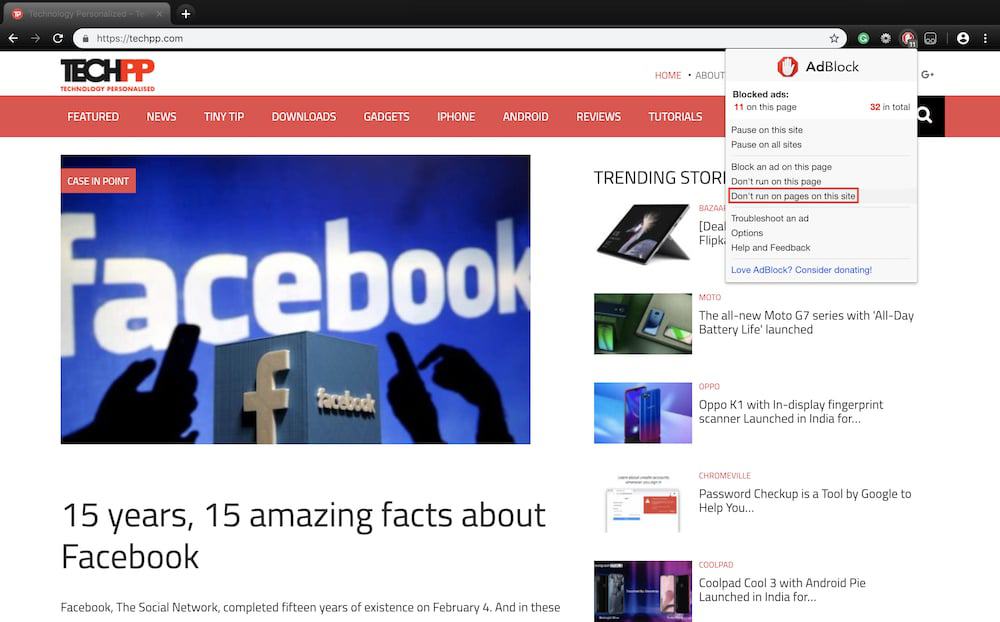The width and height of the screenshot is (1000, 622).
Task: Click the browser back arrow
Action: pos(13,38)
